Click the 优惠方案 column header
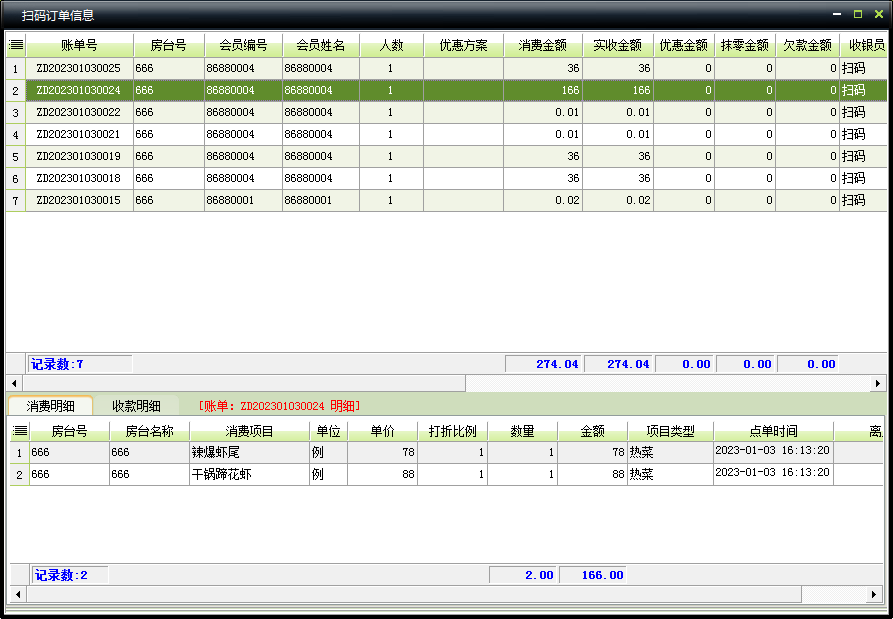 [x=464, y=45]
